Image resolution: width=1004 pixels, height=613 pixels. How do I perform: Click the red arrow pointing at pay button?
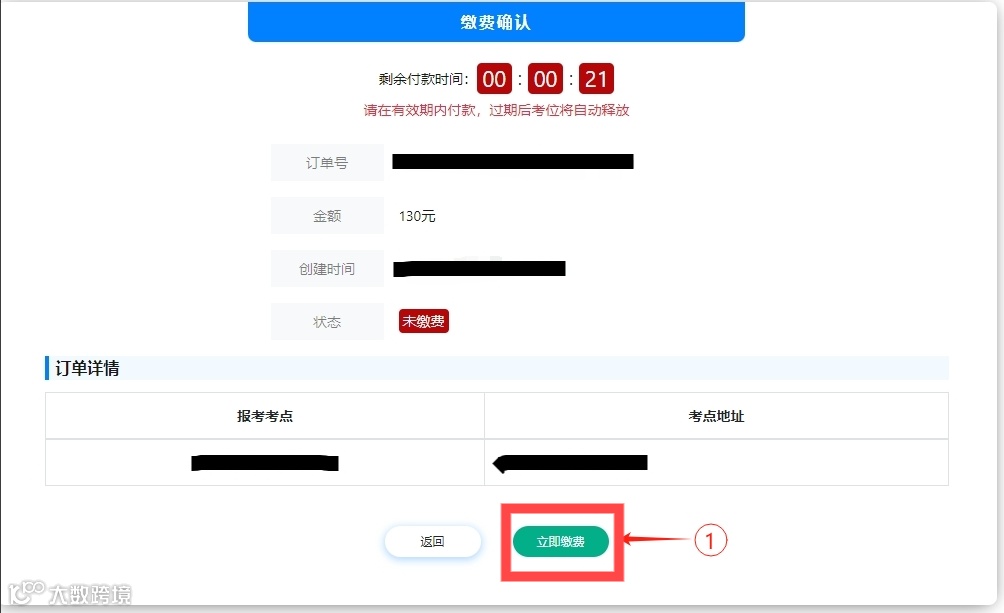tap(658, 539)
